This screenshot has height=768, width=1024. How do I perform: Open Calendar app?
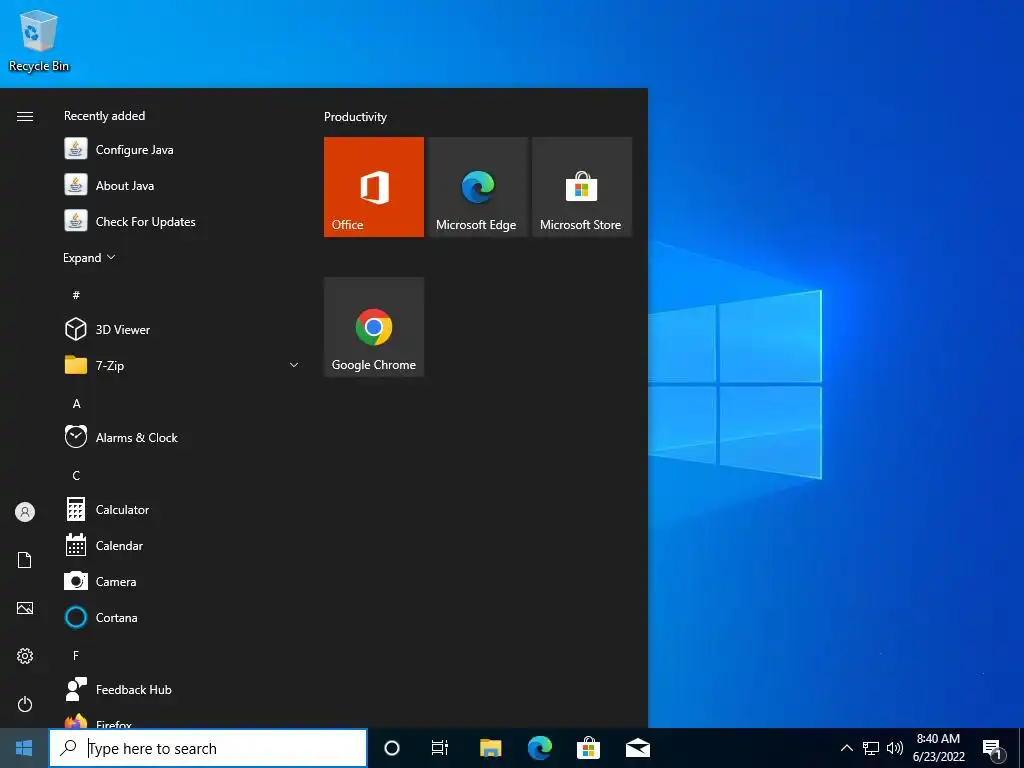(x=182, y=545)
